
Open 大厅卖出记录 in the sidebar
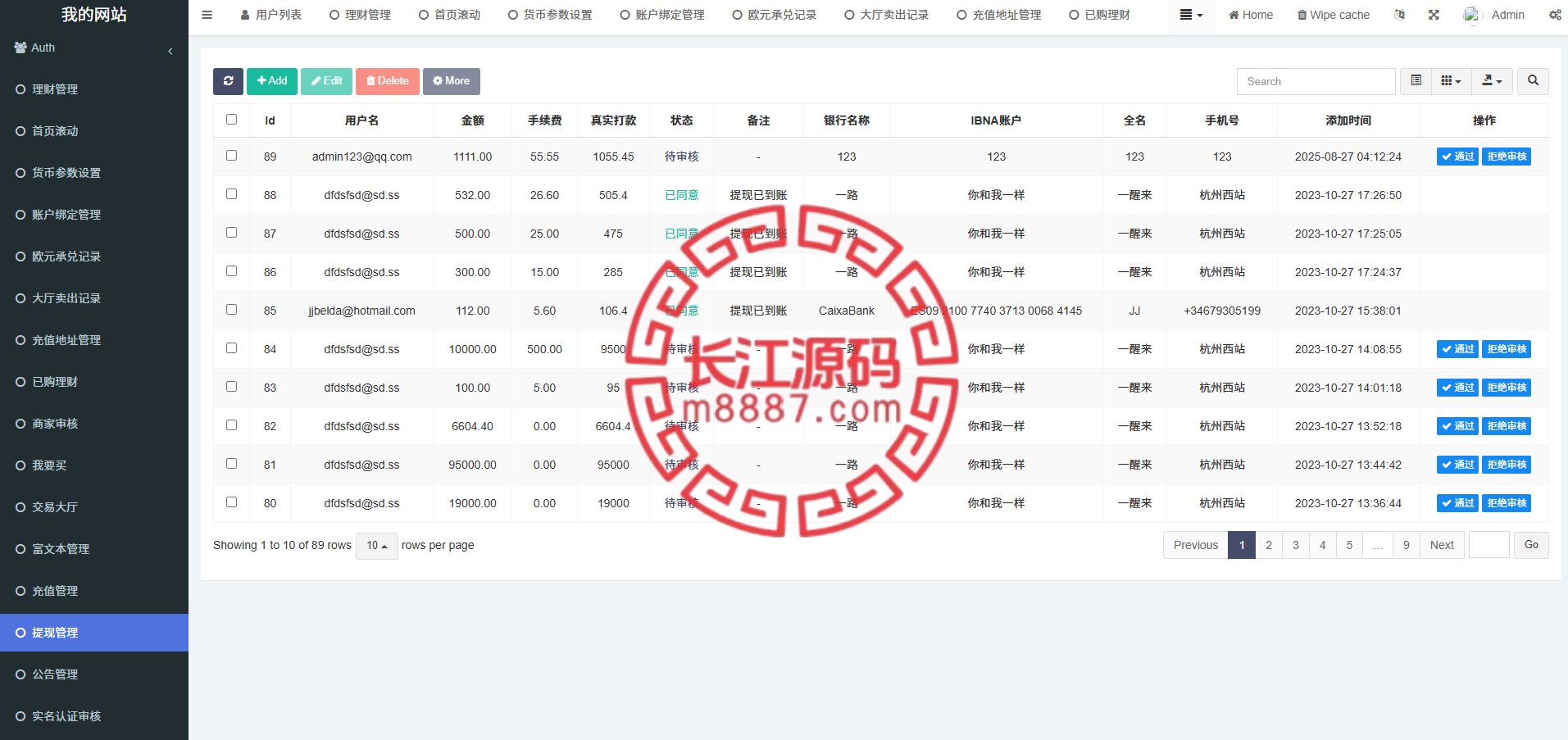click(x=94, y=298)
